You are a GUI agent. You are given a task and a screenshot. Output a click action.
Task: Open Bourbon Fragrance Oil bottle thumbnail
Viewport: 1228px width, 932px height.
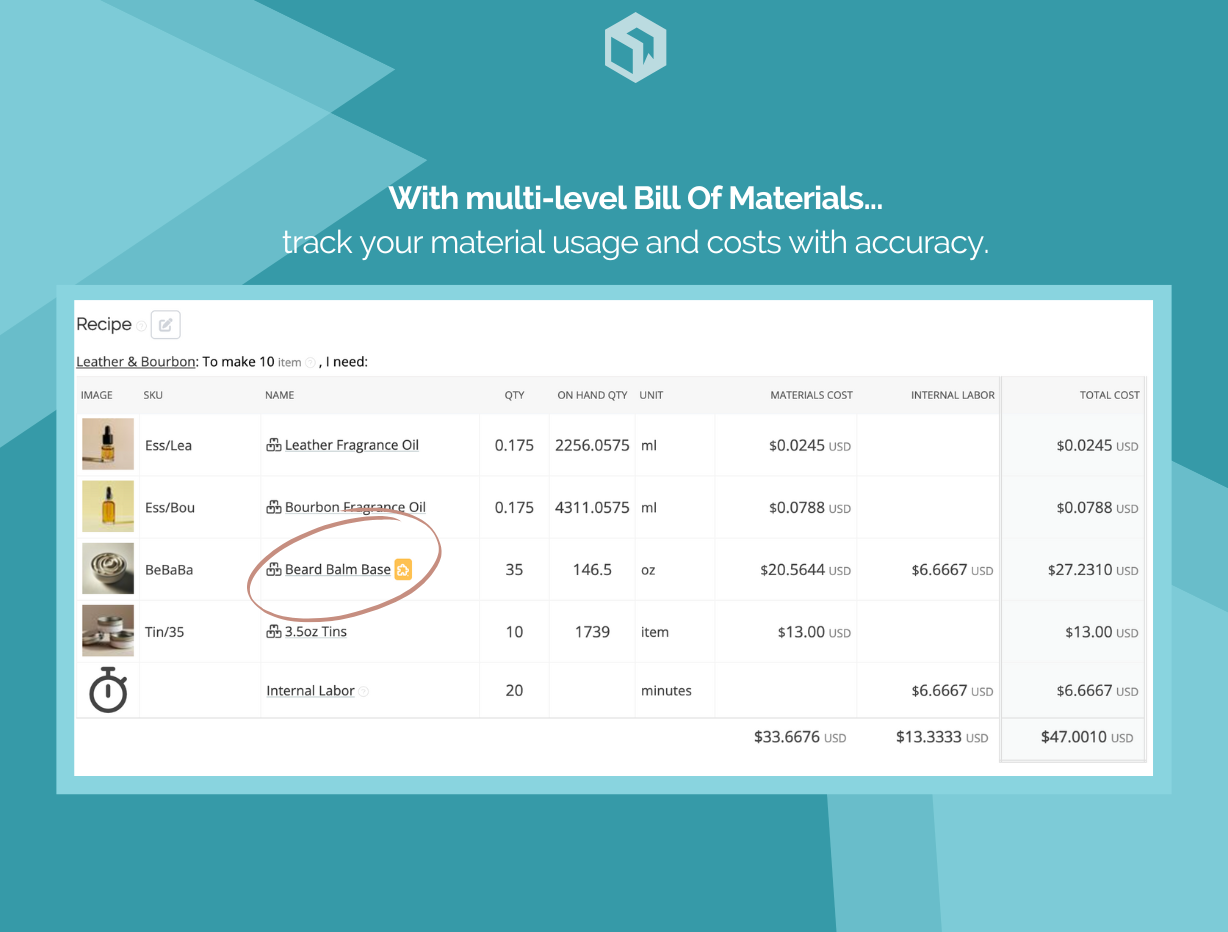point(108,506)
